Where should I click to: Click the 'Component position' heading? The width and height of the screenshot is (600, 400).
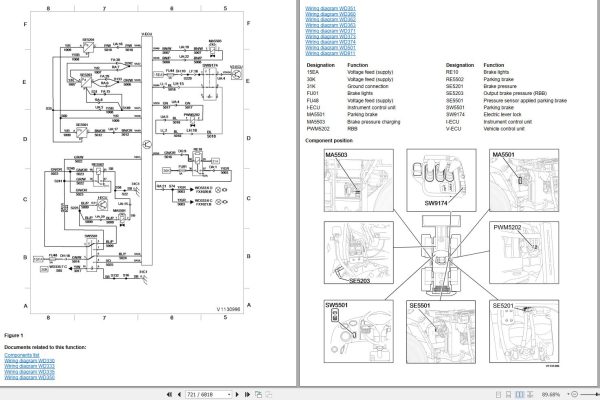coord(329,140)
